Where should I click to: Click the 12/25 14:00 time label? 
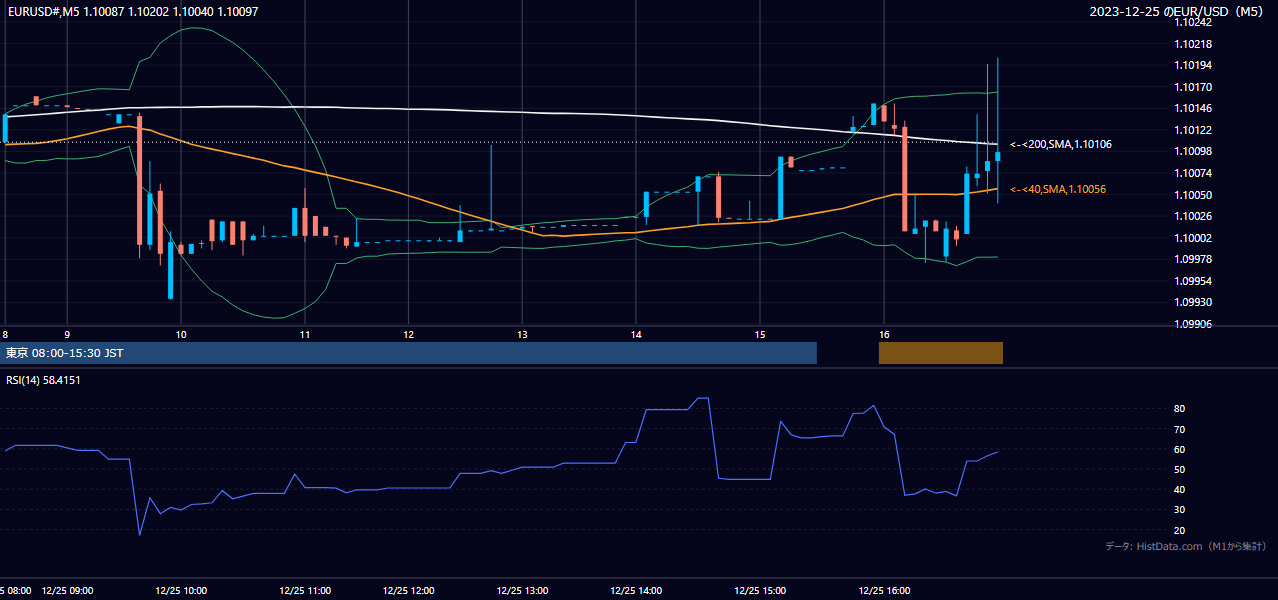(x=637, y=591)
